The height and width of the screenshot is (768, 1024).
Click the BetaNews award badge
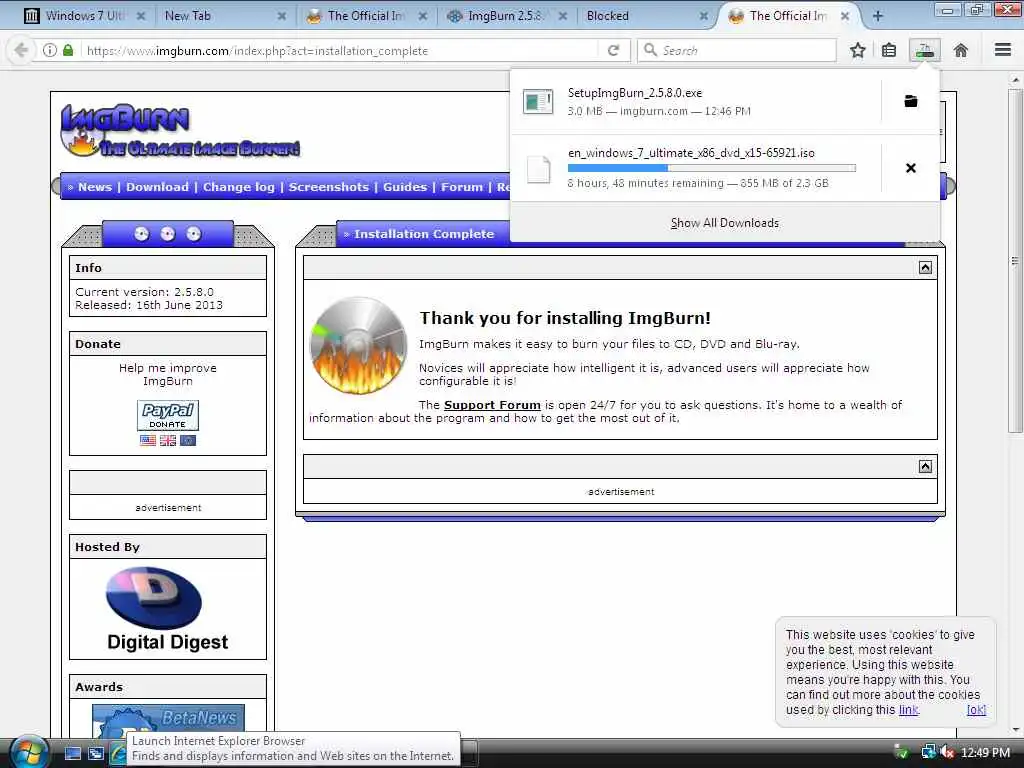pyautogui.click(x=168, y=720)
